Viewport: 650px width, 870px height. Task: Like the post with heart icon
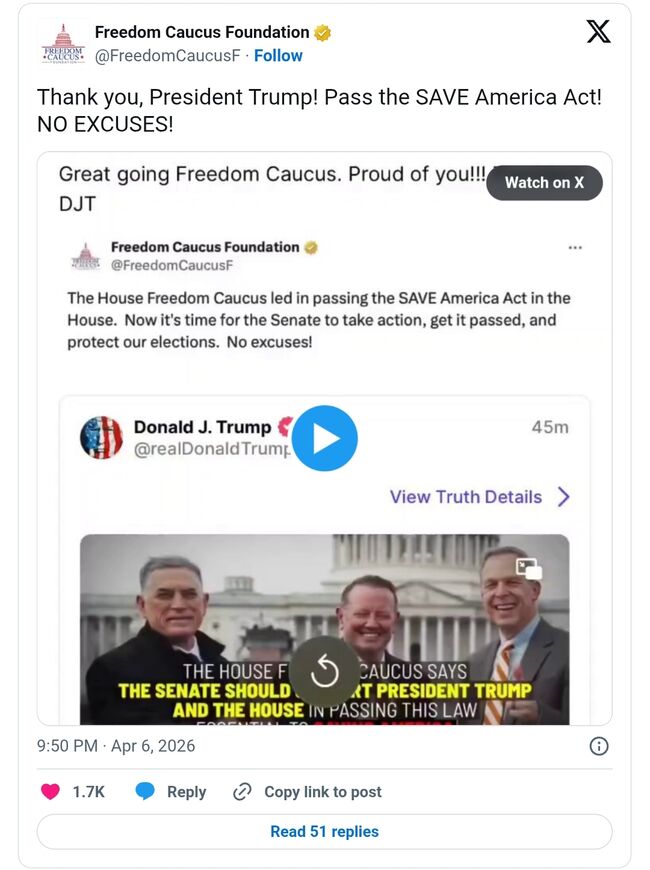tap(50, 792)
